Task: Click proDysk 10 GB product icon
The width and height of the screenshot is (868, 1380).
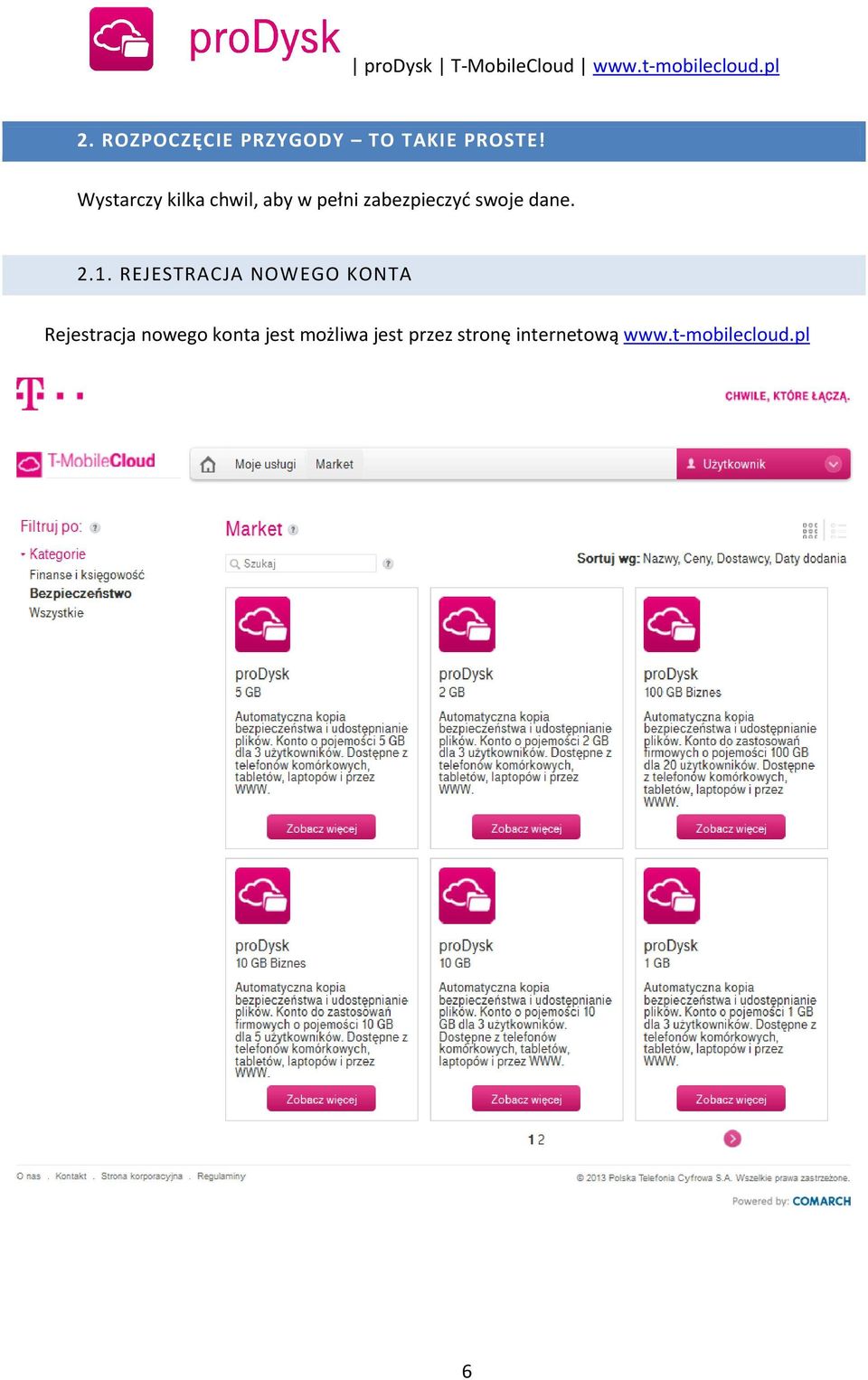Action: pos(467,895)
